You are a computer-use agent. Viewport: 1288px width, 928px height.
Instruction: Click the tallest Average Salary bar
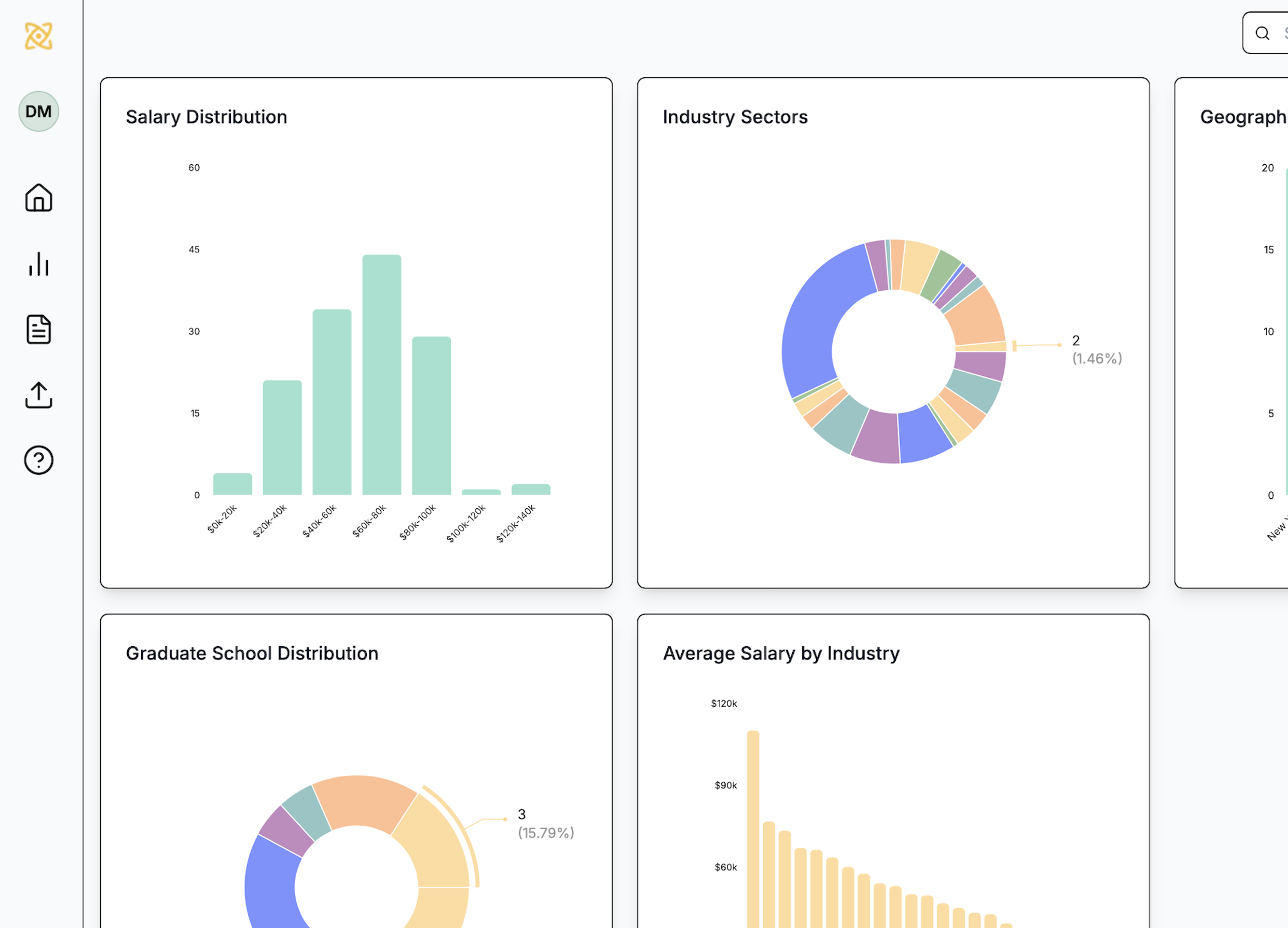753,829
